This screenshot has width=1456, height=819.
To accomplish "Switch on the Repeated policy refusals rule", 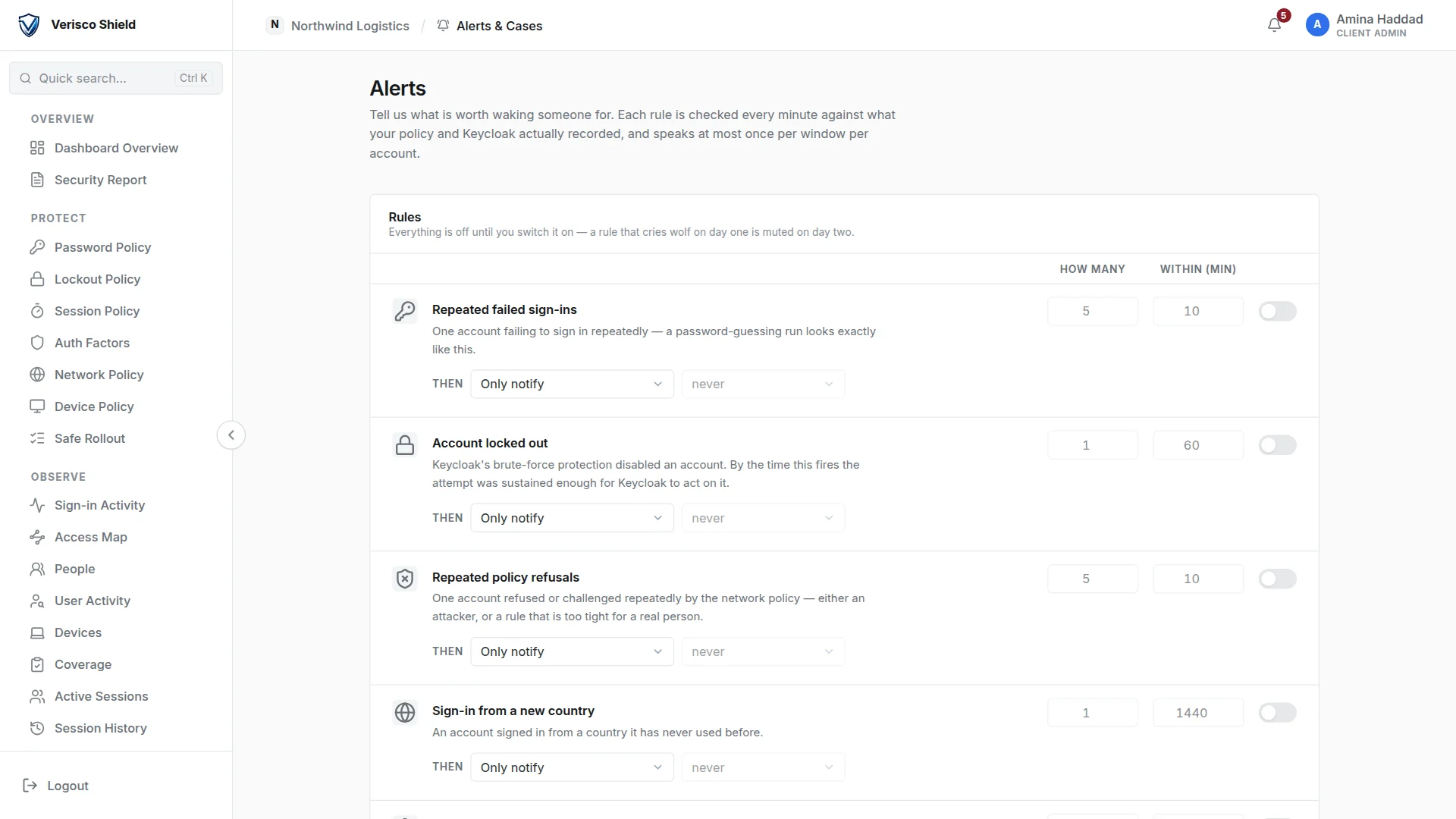I will (x=1278, y=579).
